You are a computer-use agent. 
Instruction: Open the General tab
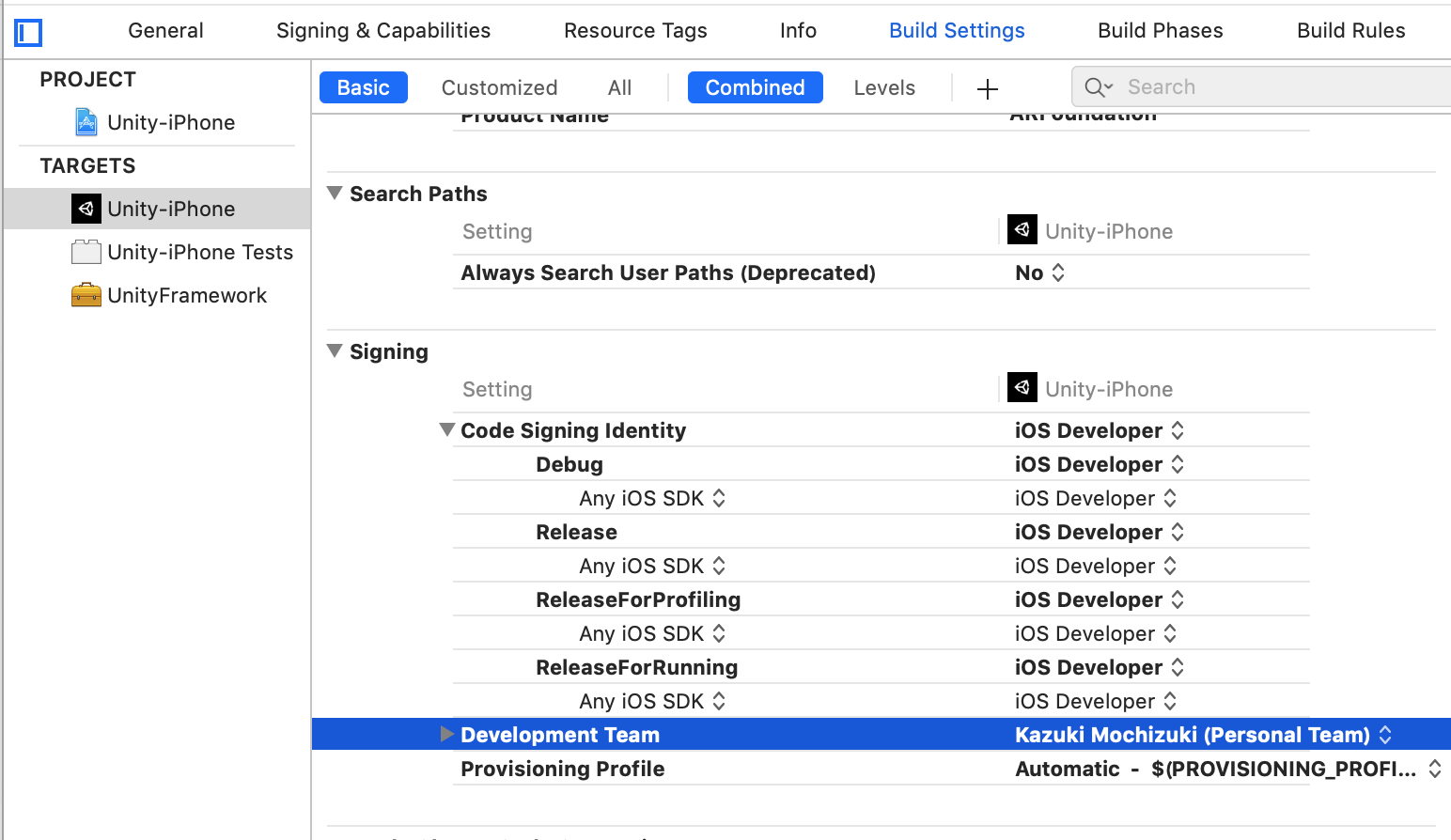165,30
